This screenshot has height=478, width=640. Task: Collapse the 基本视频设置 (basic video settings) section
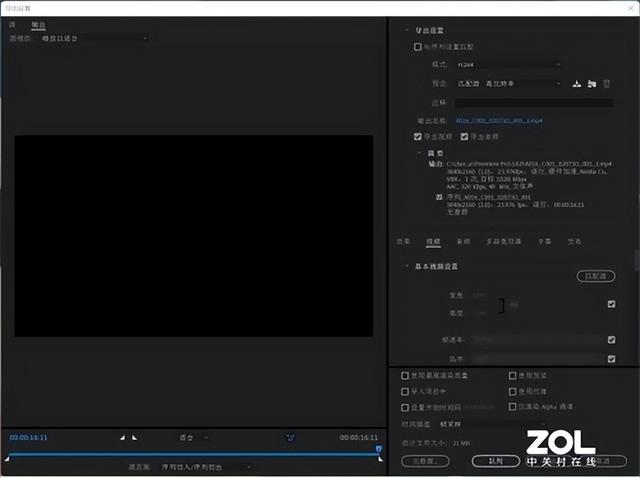[407, 266]
